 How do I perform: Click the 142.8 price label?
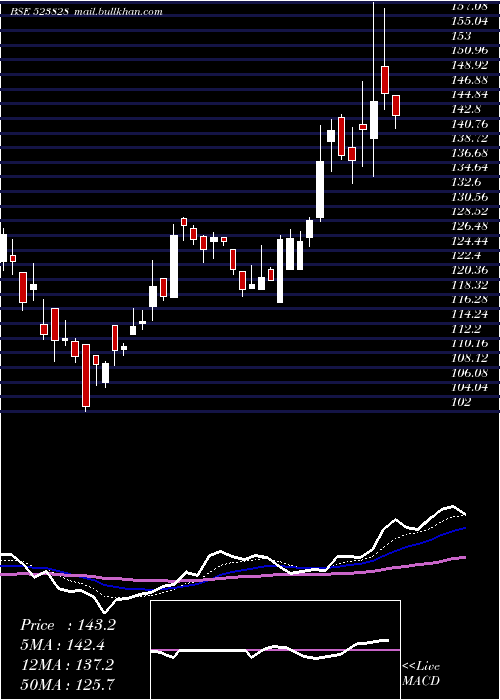tap(466, 109)
